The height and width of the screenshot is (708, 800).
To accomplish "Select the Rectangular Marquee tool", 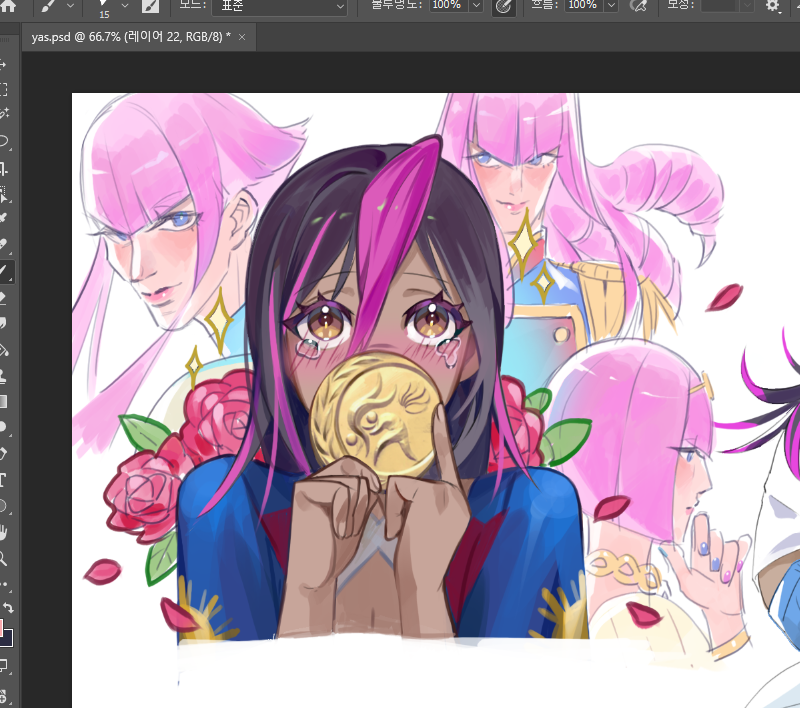I will pyautogui.click(x=3, y=90).
